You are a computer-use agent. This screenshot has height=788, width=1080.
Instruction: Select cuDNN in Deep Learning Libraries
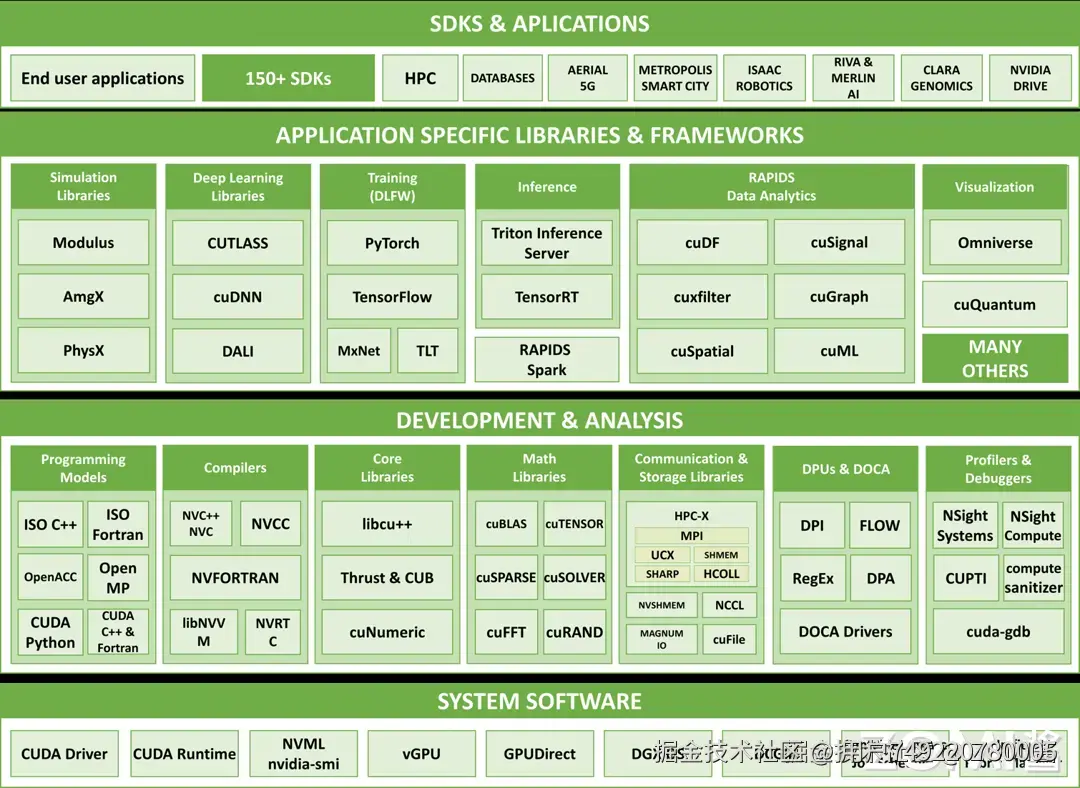(x=237, y=296)
